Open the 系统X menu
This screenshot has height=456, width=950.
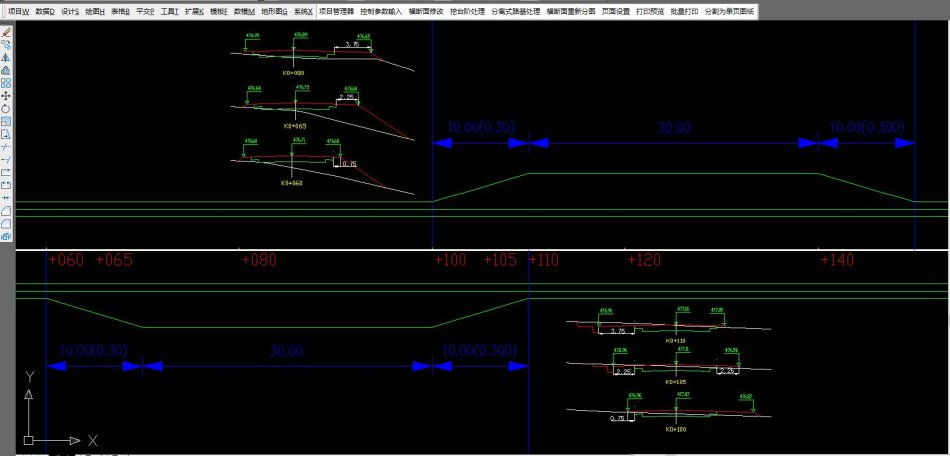303,11
